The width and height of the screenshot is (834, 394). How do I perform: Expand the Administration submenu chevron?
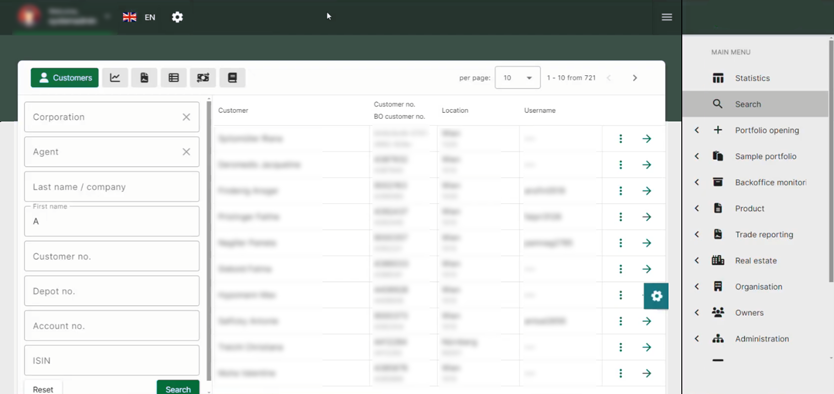click(697, 339)
